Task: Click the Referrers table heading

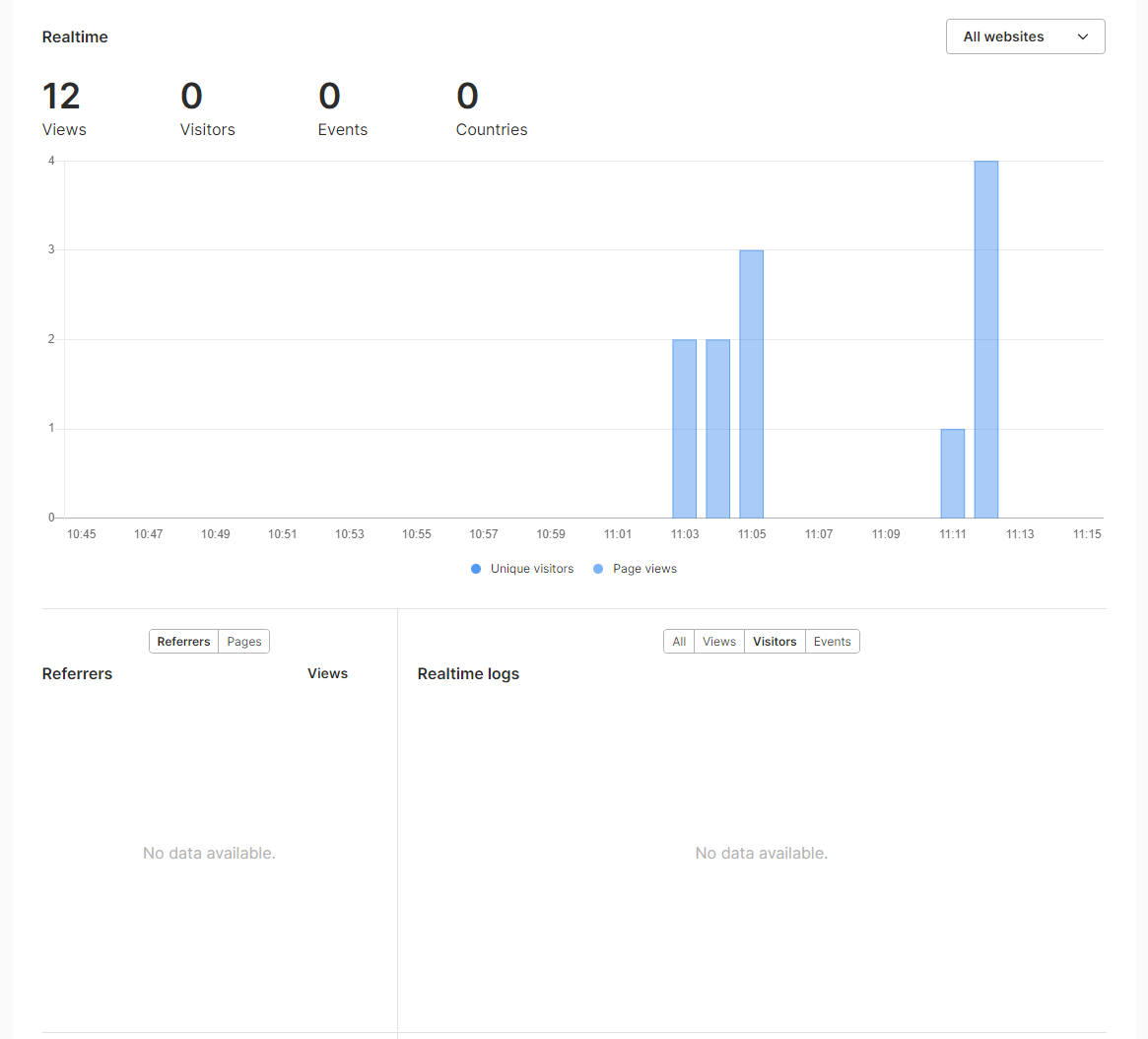Action: click(x=77, y=673)
